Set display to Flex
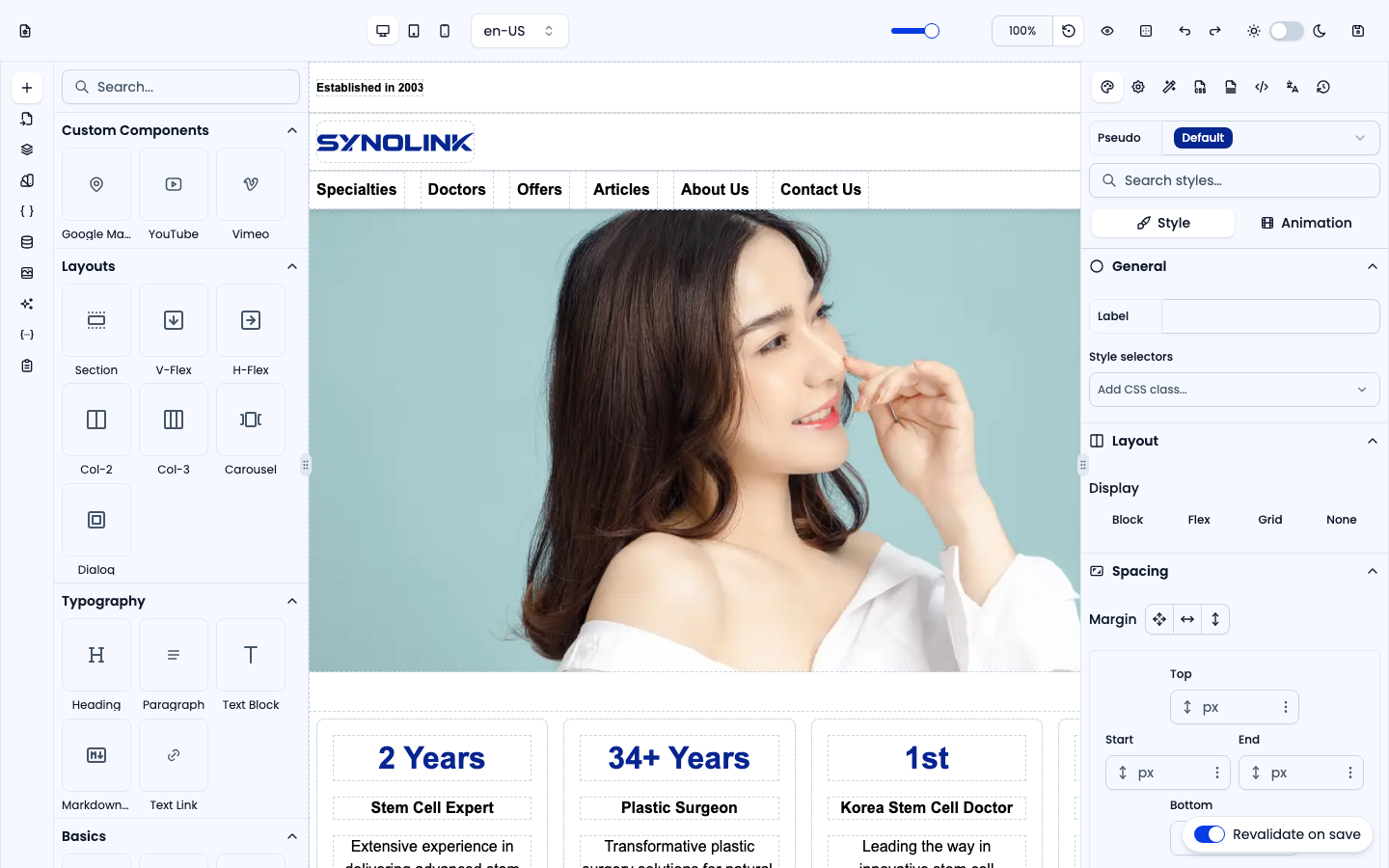Image resolution: width=1389 pixels, height=868 pixels. click(x=1199, y=520)
